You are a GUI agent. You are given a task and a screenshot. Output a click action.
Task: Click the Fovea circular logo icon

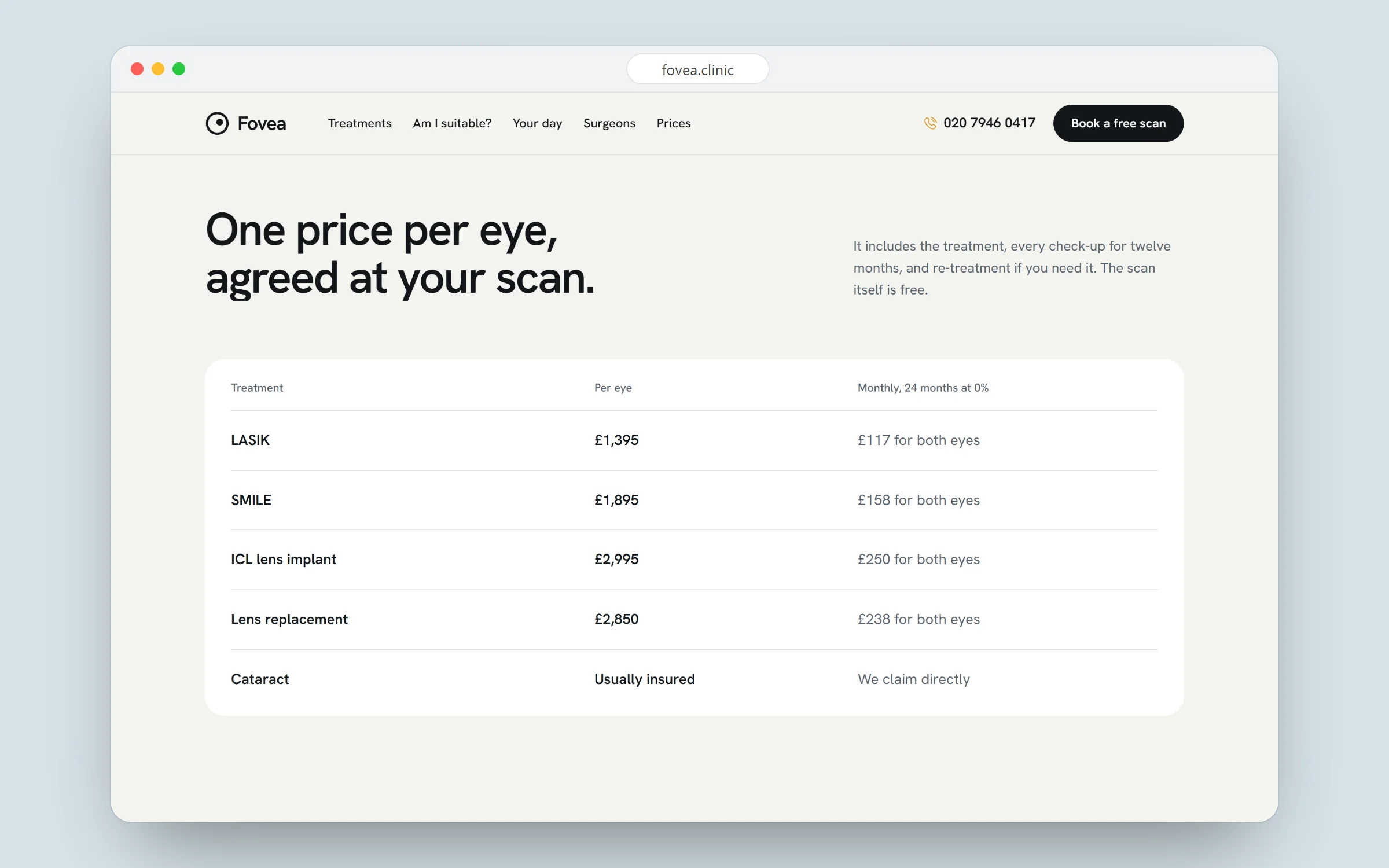217,123
